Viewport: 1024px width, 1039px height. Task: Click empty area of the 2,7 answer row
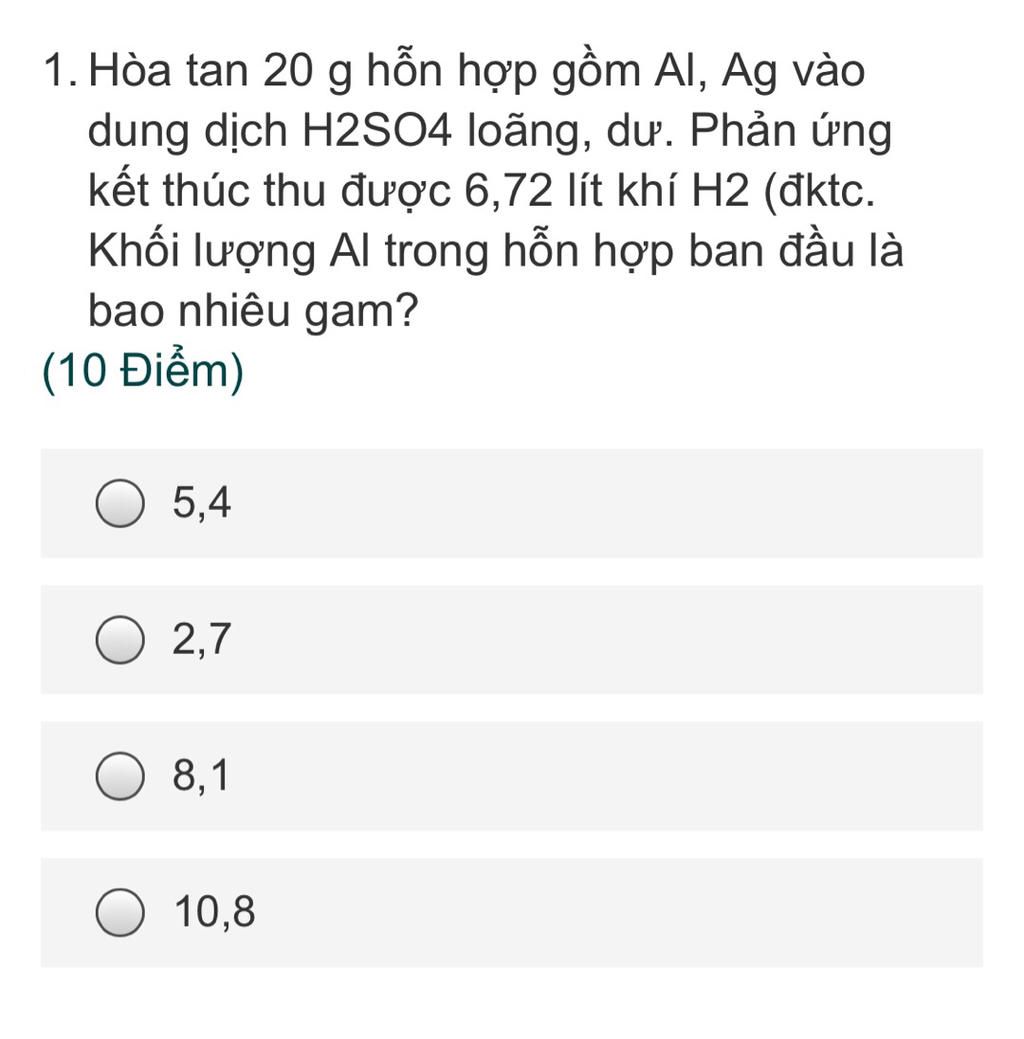[x=597, y=639]
